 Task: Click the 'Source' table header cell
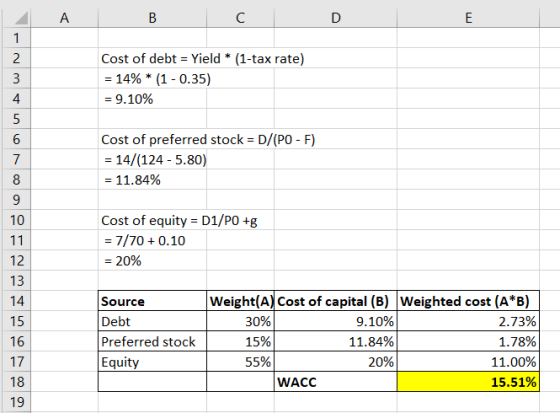(152, 301)
